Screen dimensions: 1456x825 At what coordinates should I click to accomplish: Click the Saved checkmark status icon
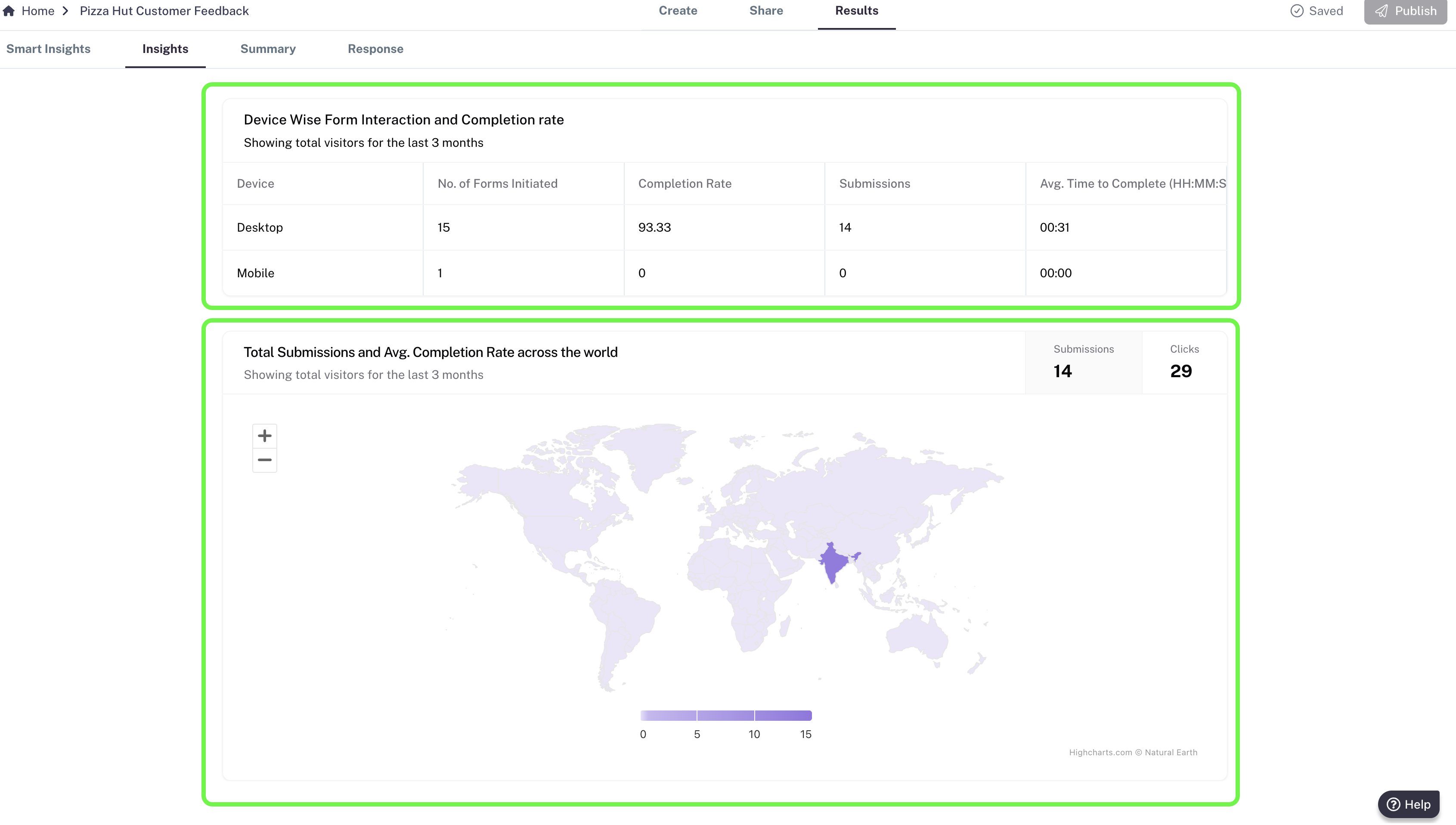pos(1296,11)
